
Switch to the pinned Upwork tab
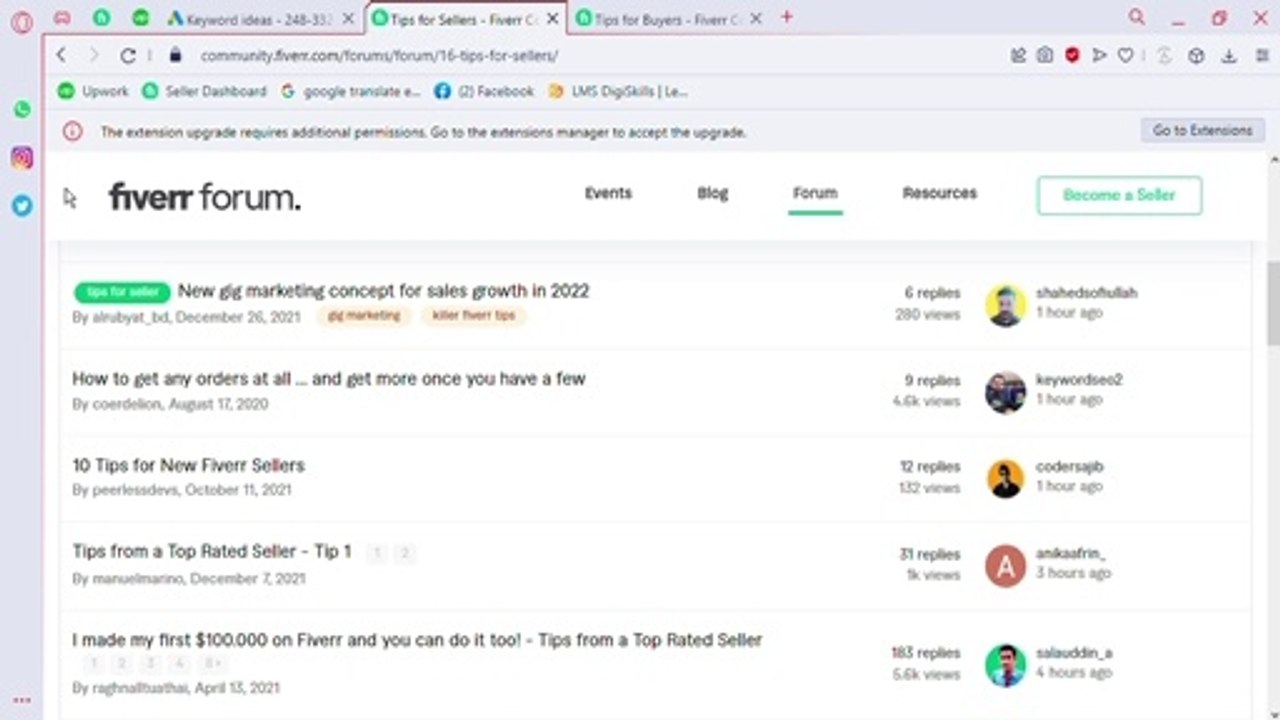point(141,17)
